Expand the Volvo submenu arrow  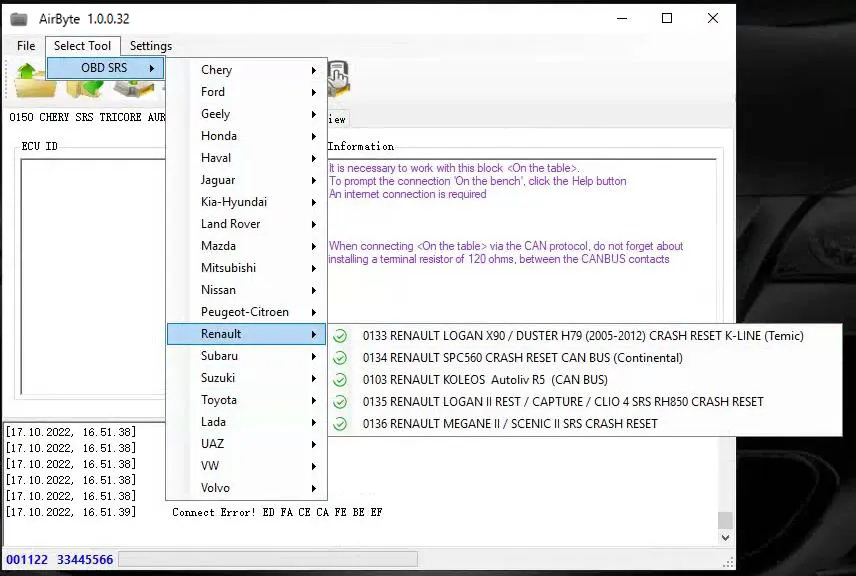click(314, 488)
